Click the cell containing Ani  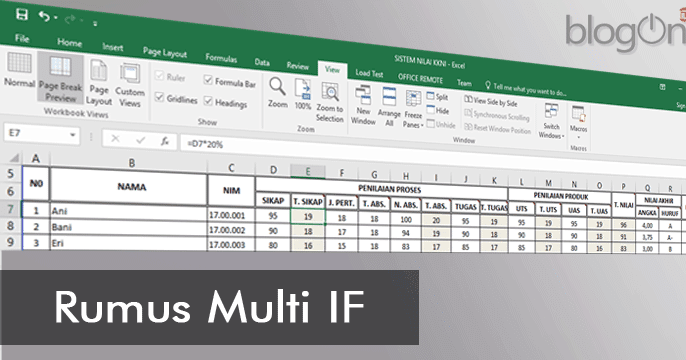pos(129,212)
